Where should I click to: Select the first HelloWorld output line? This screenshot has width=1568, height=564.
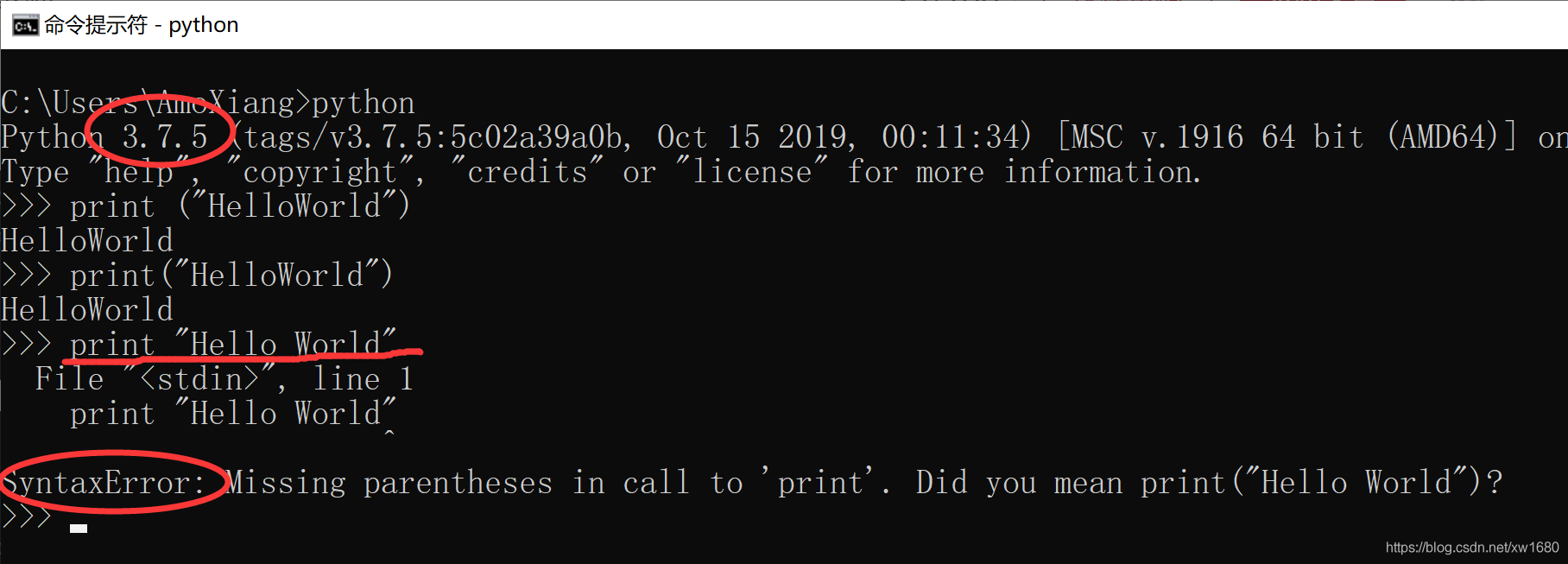pos(86,240)
